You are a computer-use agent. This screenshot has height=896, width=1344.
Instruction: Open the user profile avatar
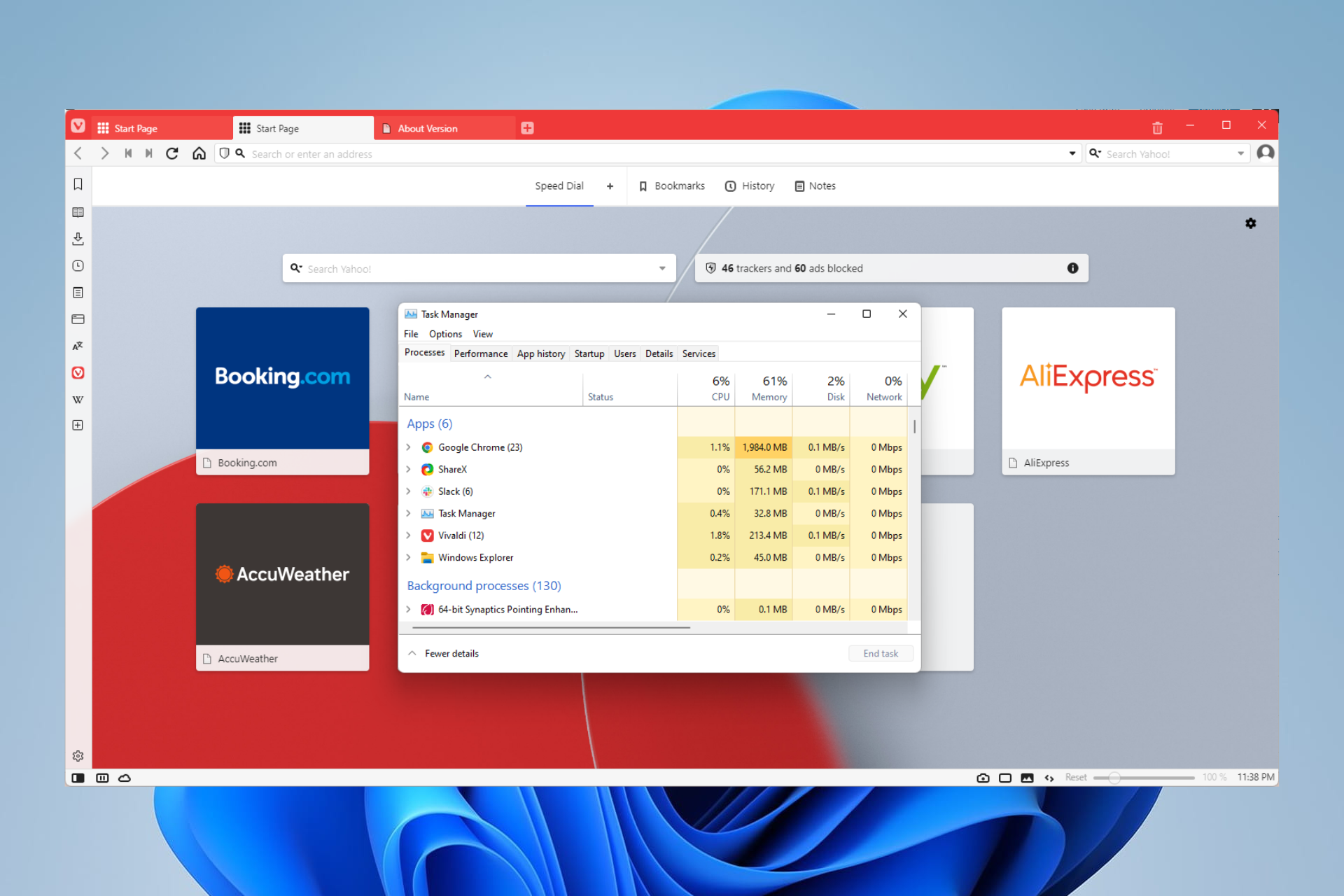(1265, 153)
